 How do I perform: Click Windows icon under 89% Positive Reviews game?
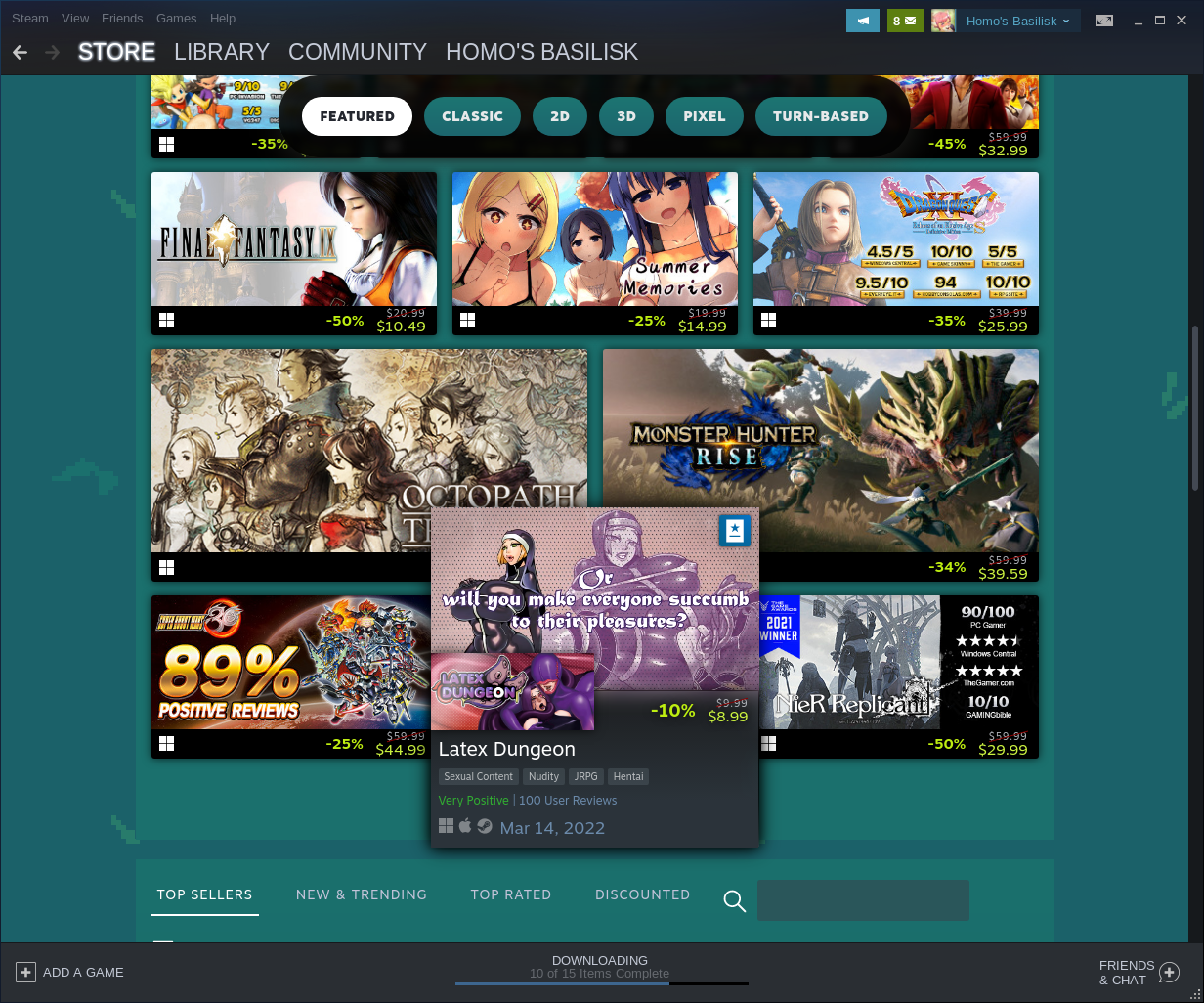[166, 744]
